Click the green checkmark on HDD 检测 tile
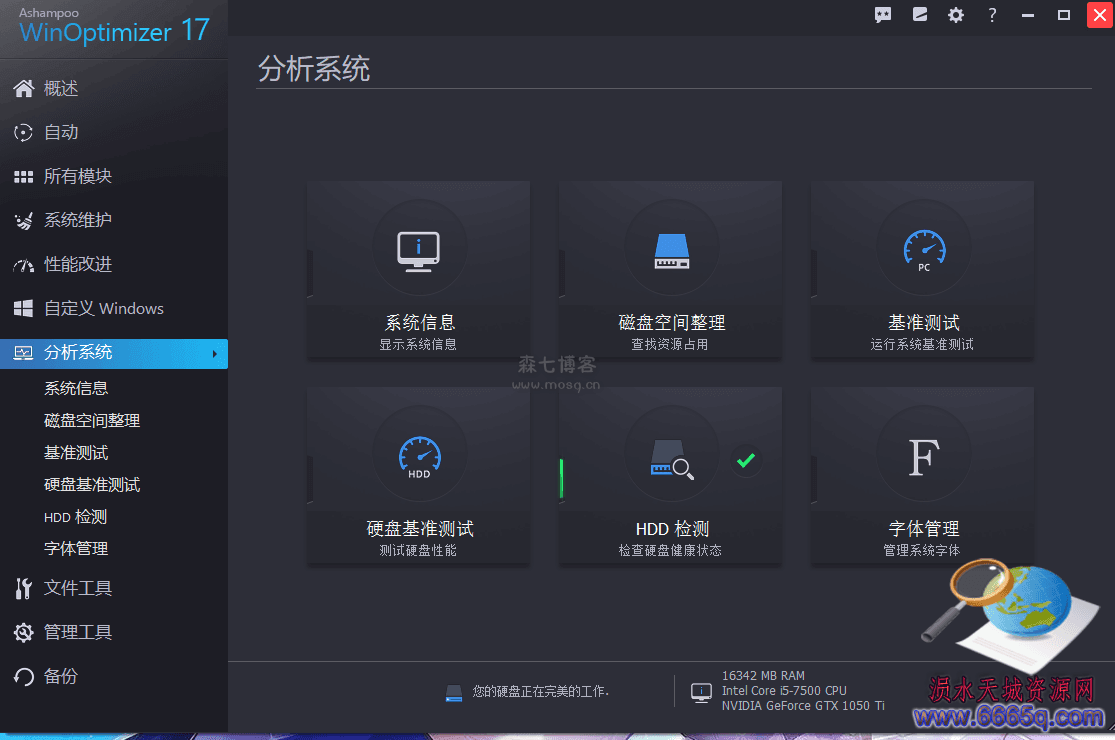The height and width of the screenshot is (740, 1115). pos(746,461)
